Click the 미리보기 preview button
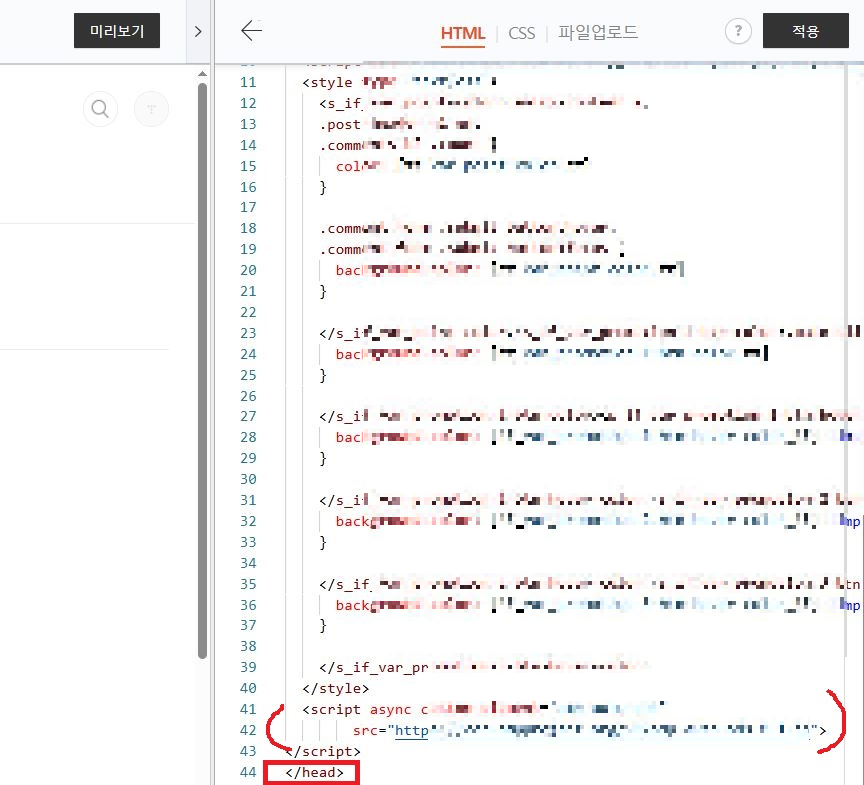Image resolution: width=864 pixels, height=785 pixels. [x=117, y=31]
